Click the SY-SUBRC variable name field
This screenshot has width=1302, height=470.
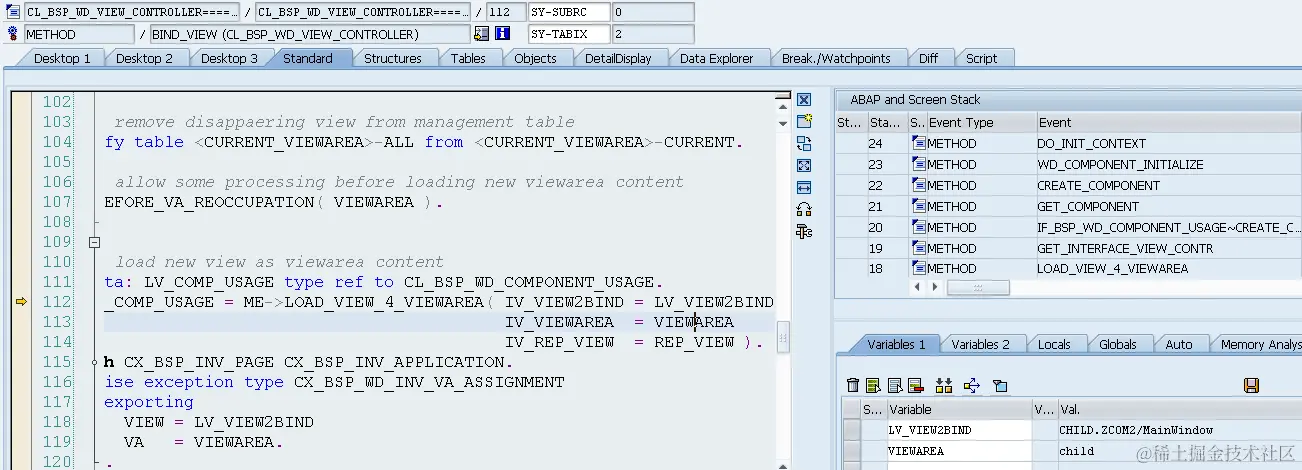tap(568, 12)
